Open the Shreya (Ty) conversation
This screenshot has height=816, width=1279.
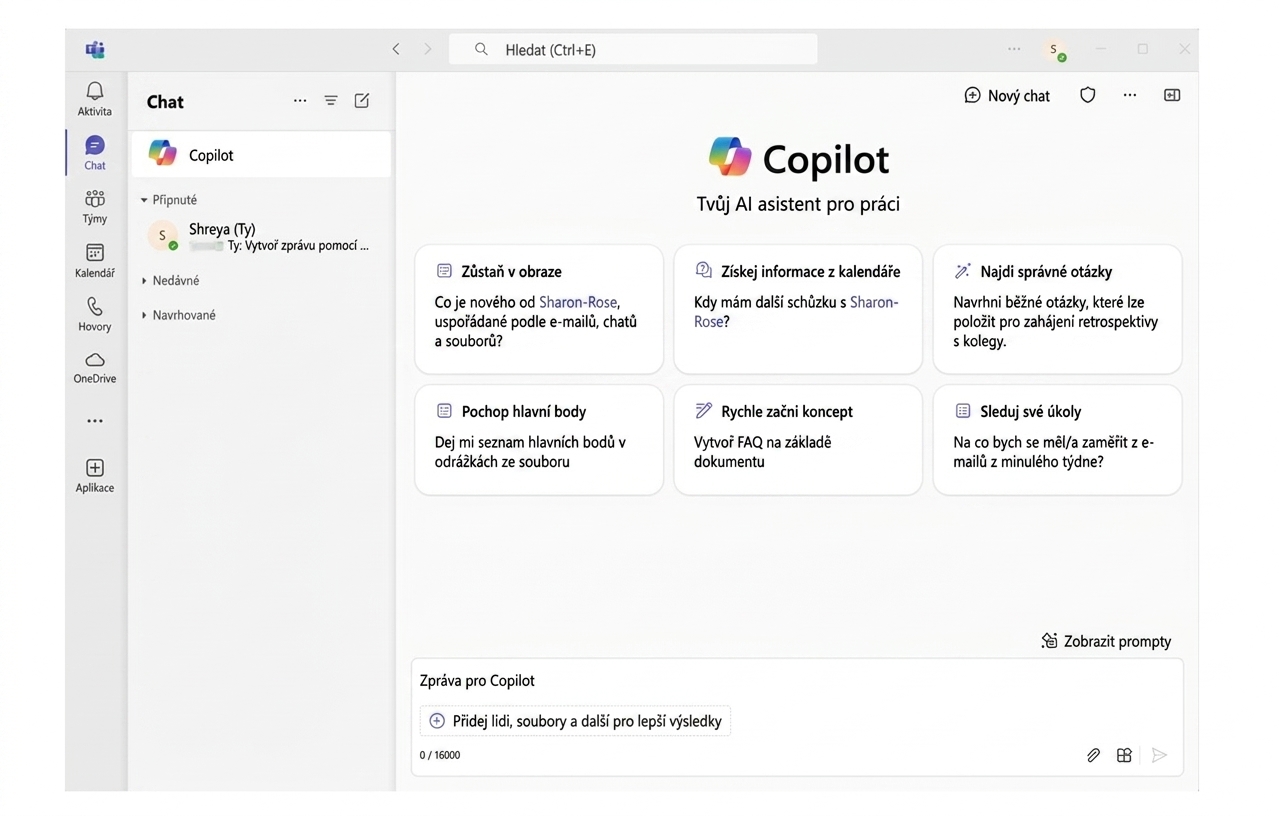point(261,237)
